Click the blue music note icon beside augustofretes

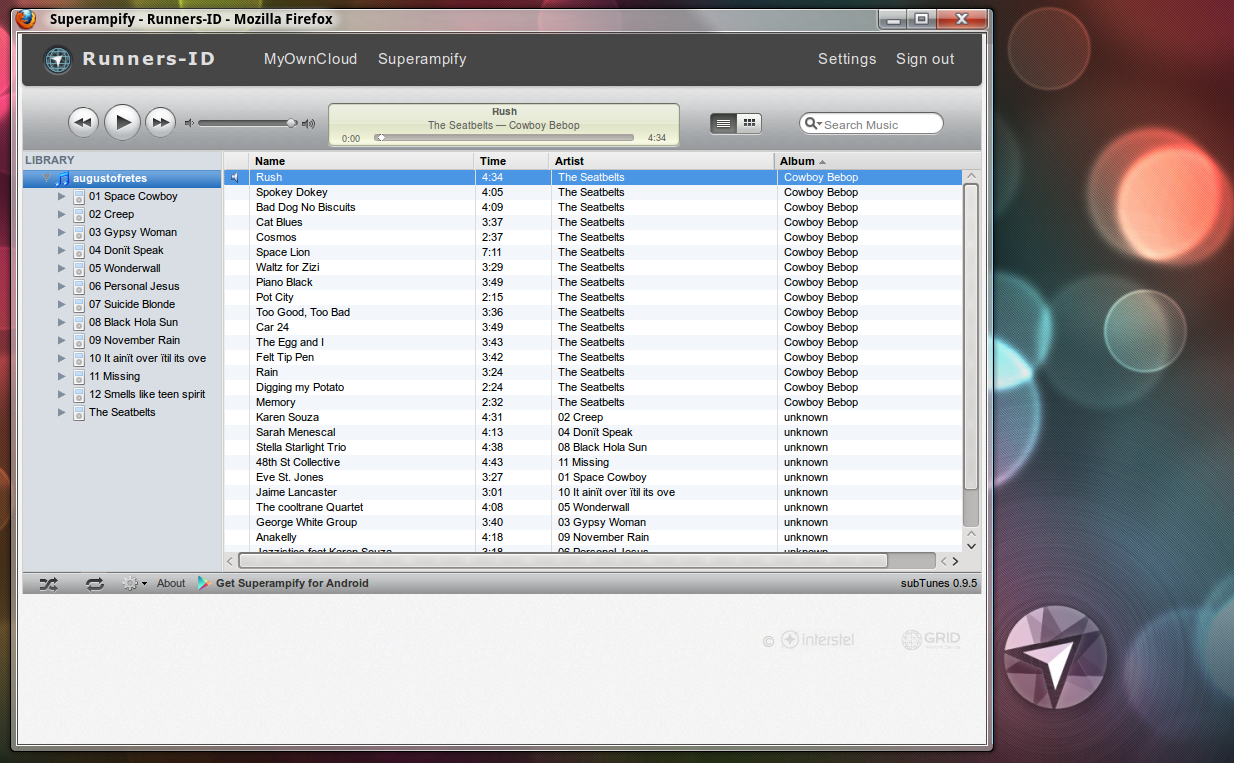click(x=62, y=178)
